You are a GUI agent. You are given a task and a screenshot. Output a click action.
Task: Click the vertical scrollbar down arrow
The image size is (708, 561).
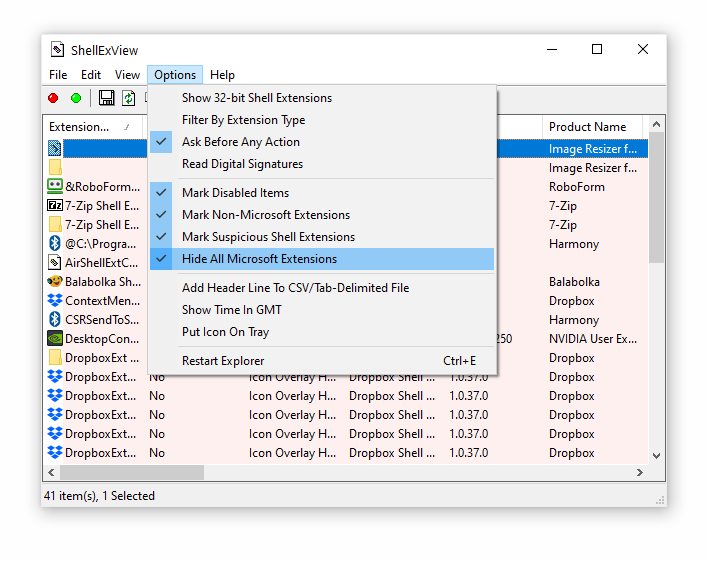(657, 456)
